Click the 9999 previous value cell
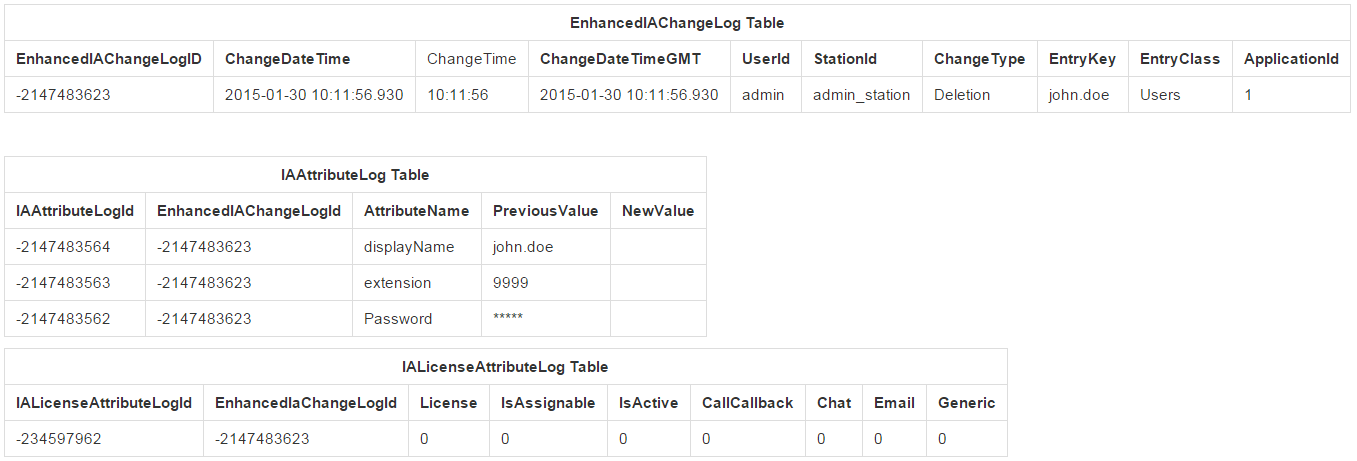This screenshot has width=1357, height=461. [x=511, y=283]
